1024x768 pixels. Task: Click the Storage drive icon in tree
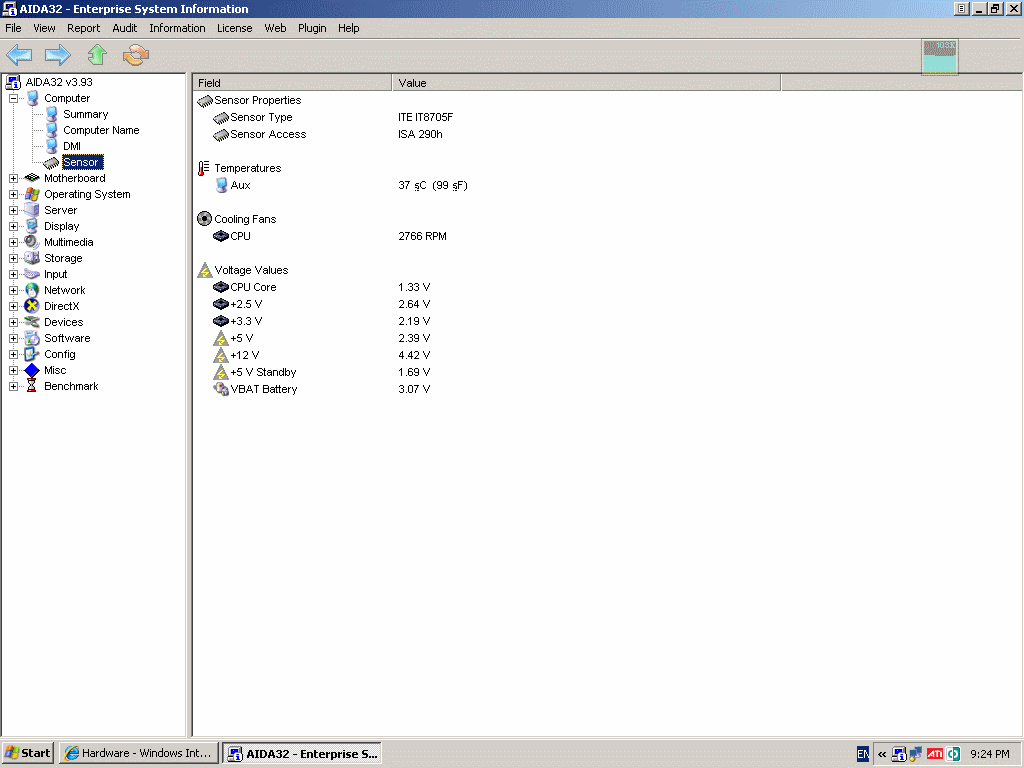coord(32,259)
